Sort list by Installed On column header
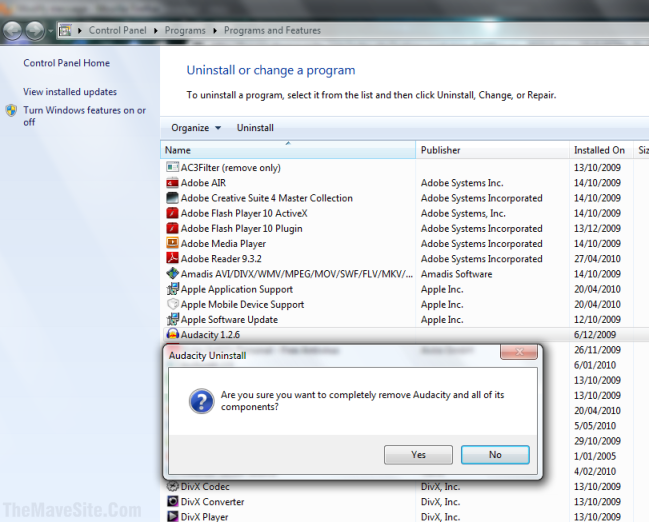 (x=601, y=150)
